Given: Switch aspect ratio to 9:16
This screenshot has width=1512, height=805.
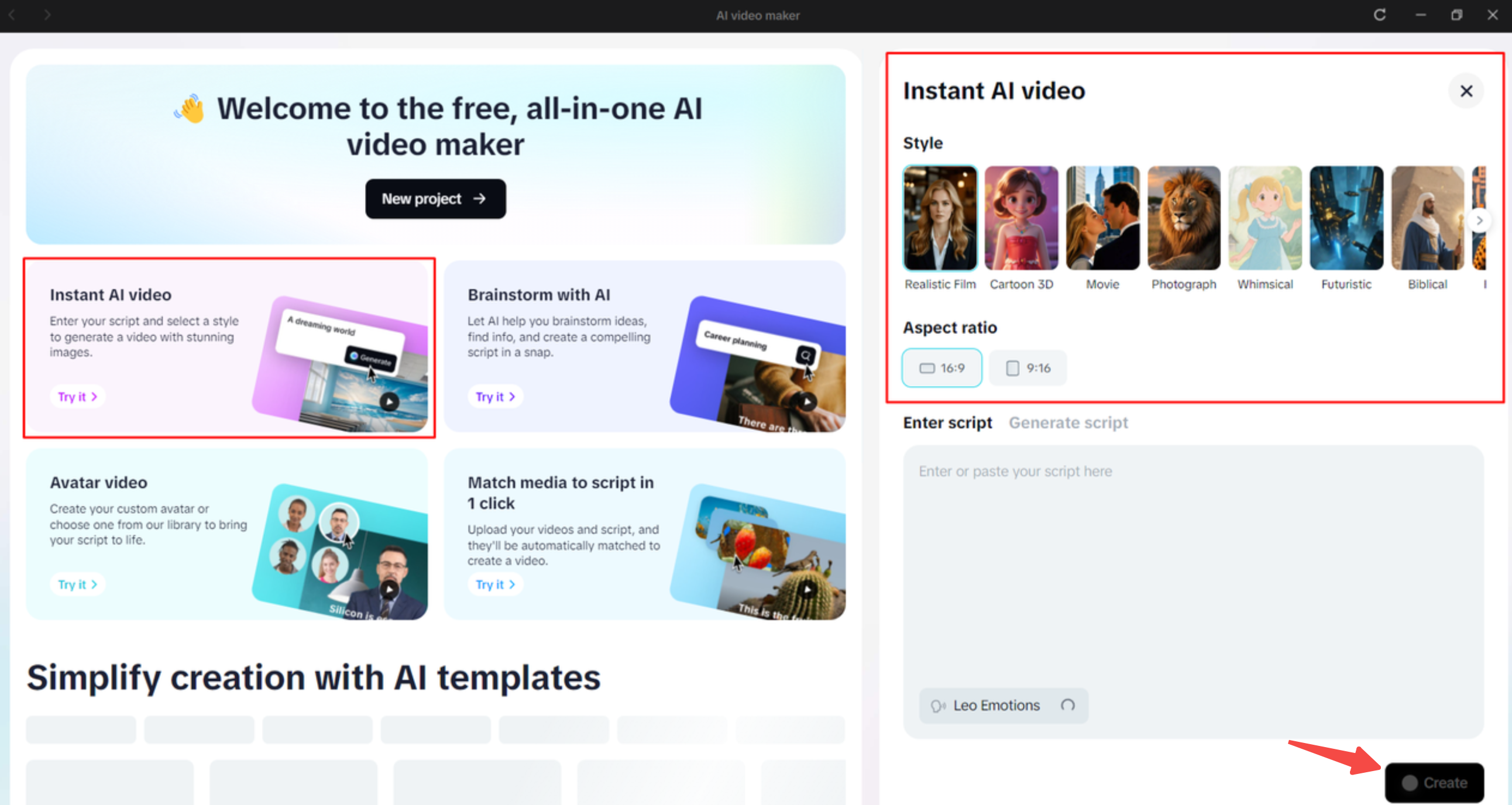Looking at the screenshot, I should (x=1027, y=368).
